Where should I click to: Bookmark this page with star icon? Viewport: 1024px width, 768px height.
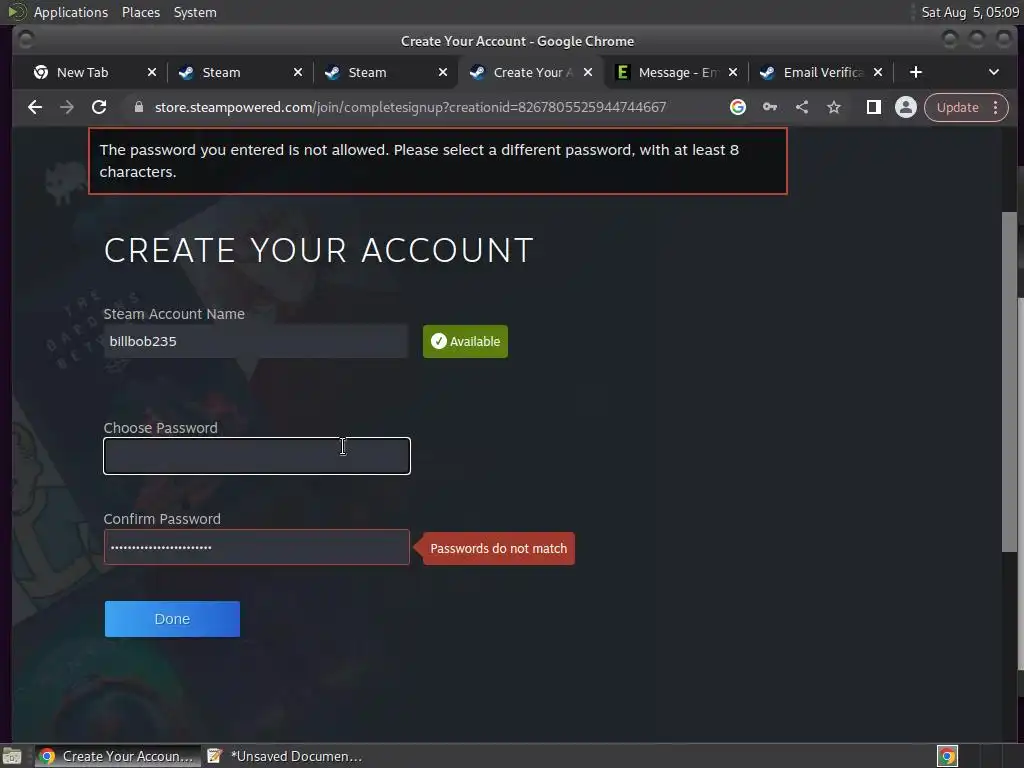click(x=834, y=107)
